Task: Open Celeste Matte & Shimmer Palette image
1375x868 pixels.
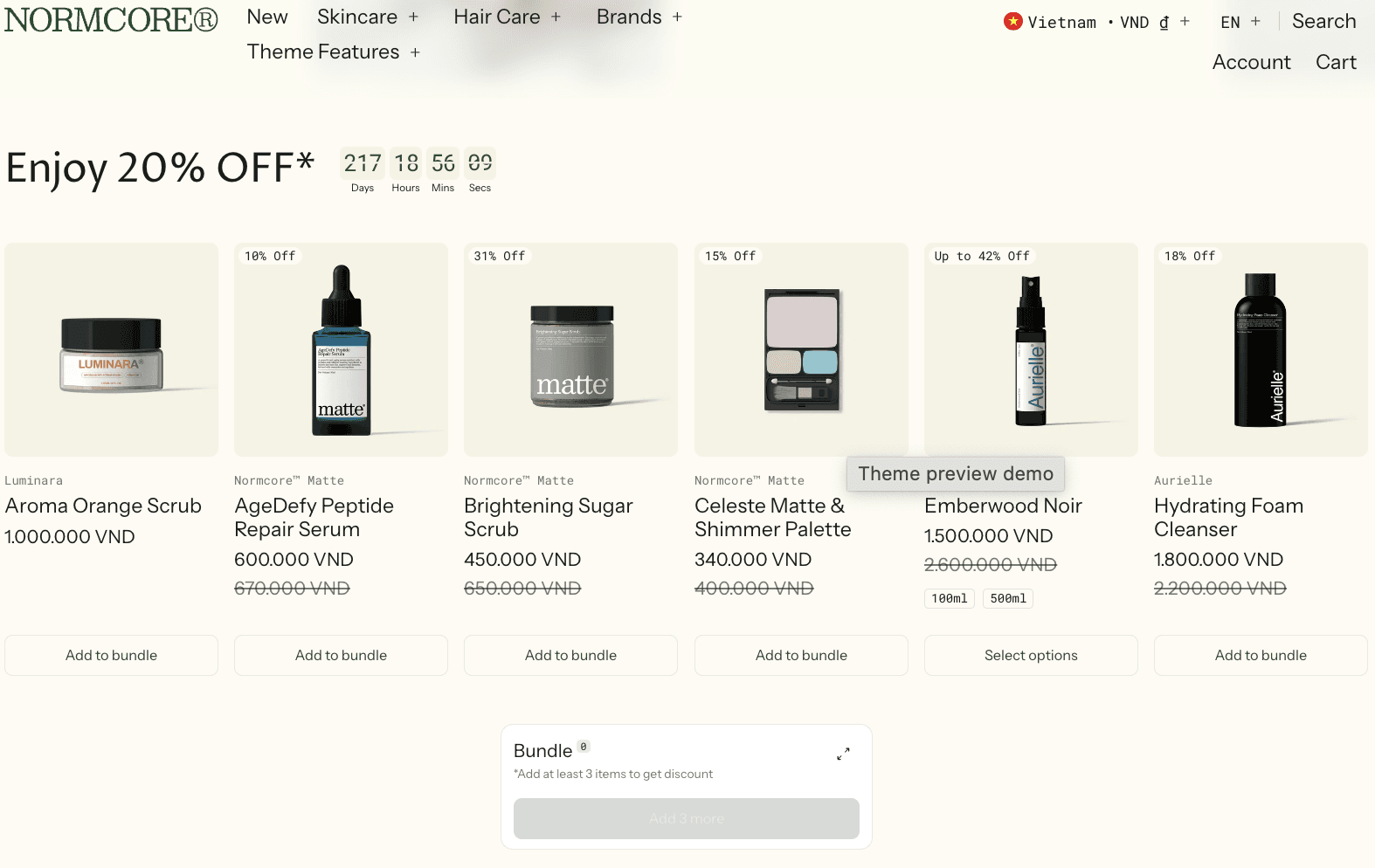Action: (x=801, y=349)
